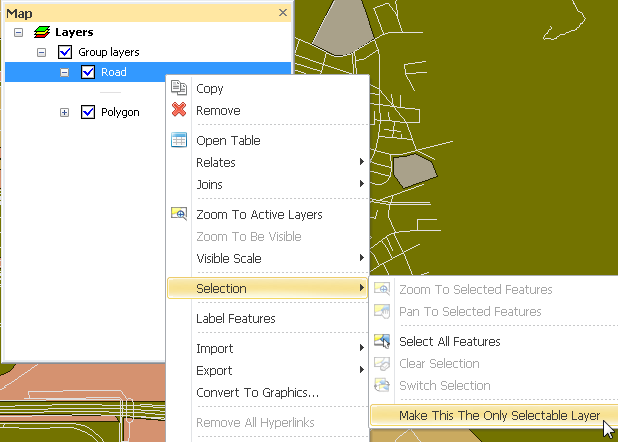
Task: Click the Open Table grid icon
Action: point(179,140)
